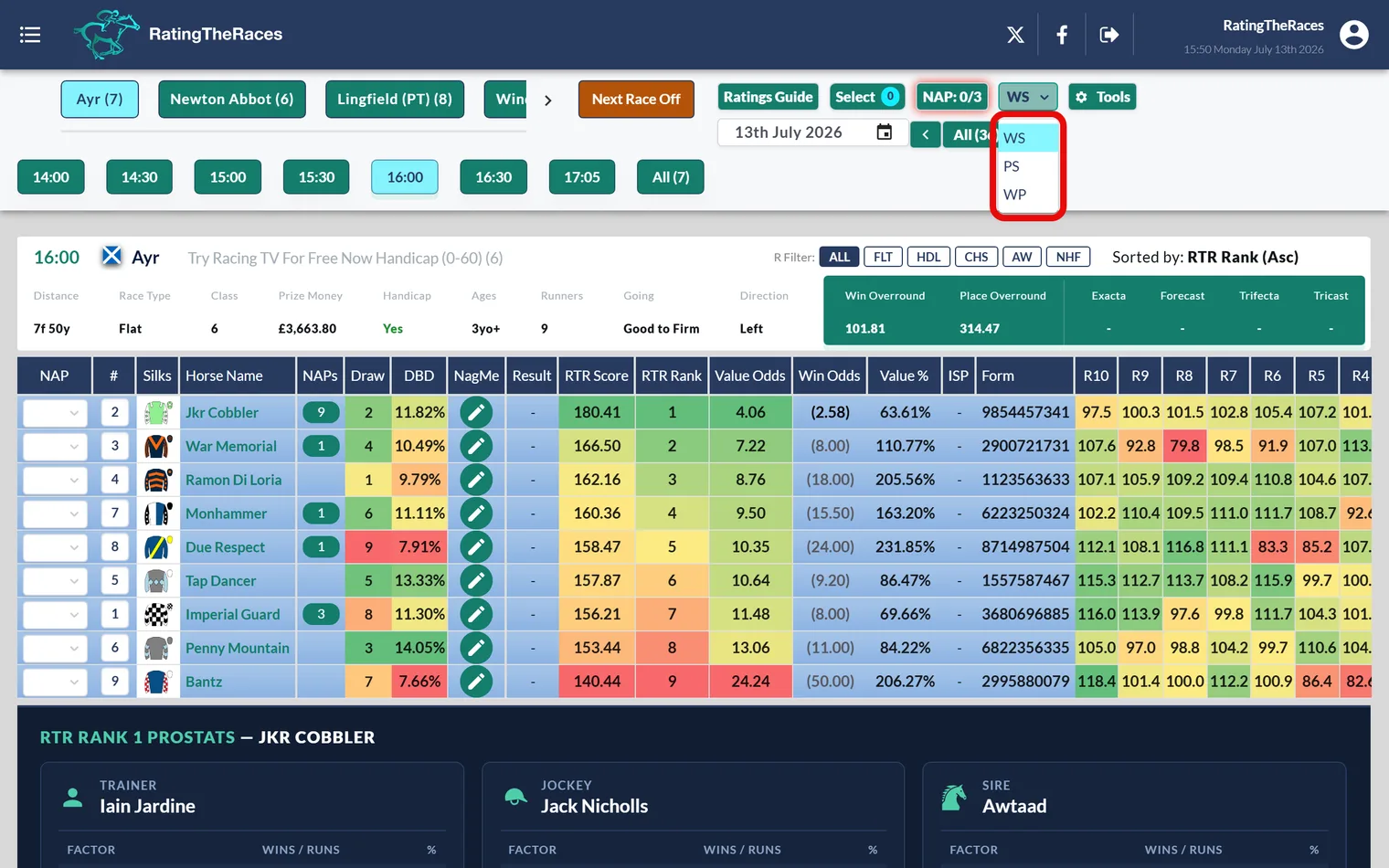
Task: Open NAP dropdown for Monhammer
Action: coord(55,514)
